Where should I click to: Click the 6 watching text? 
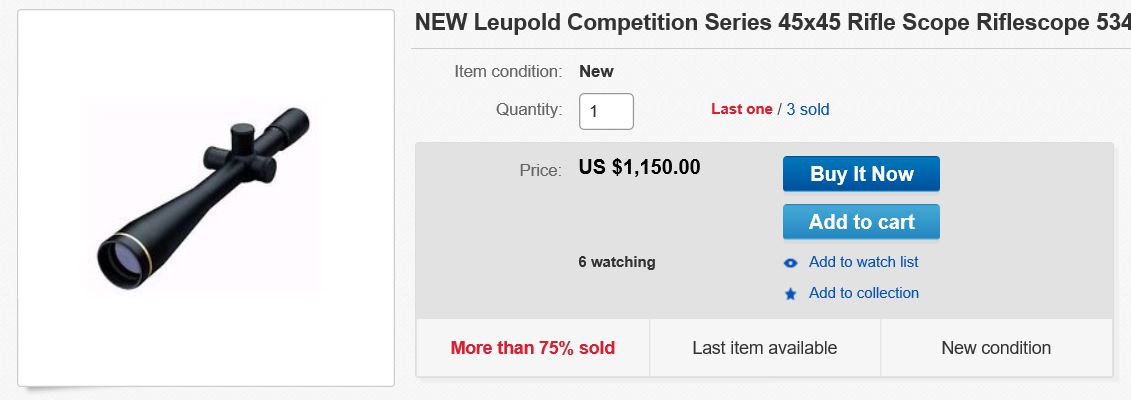click(616, 262)
